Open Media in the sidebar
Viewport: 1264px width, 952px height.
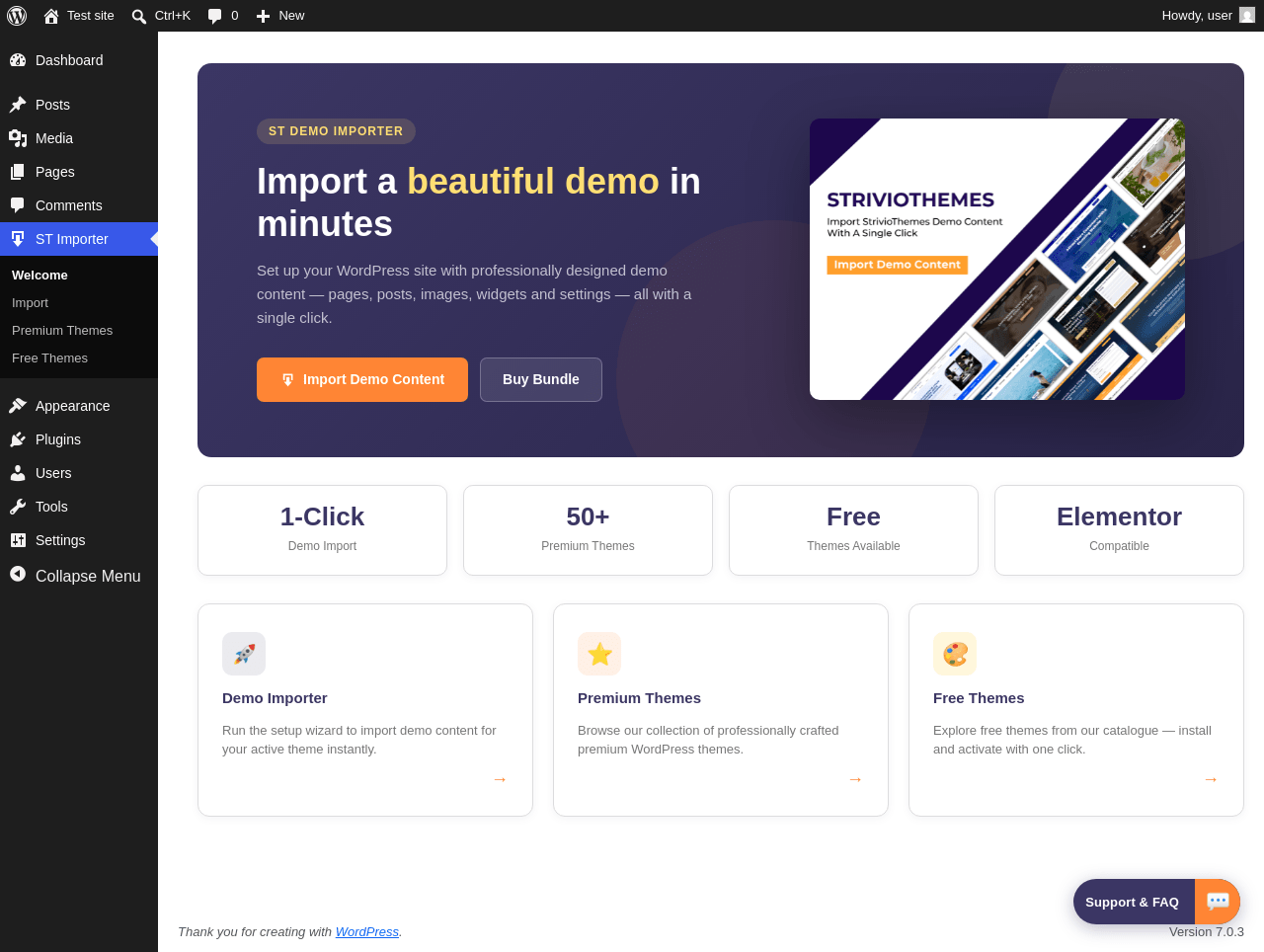pos(79,138)
